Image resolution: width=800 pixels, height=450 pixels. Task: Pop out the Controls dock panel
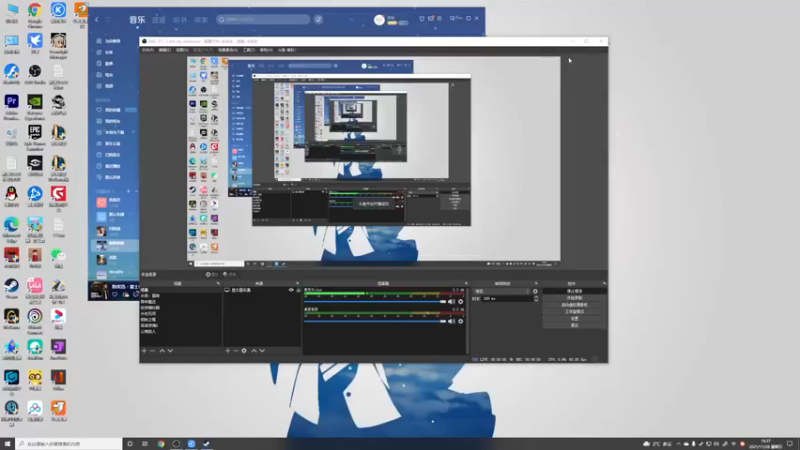pos(604,283)
